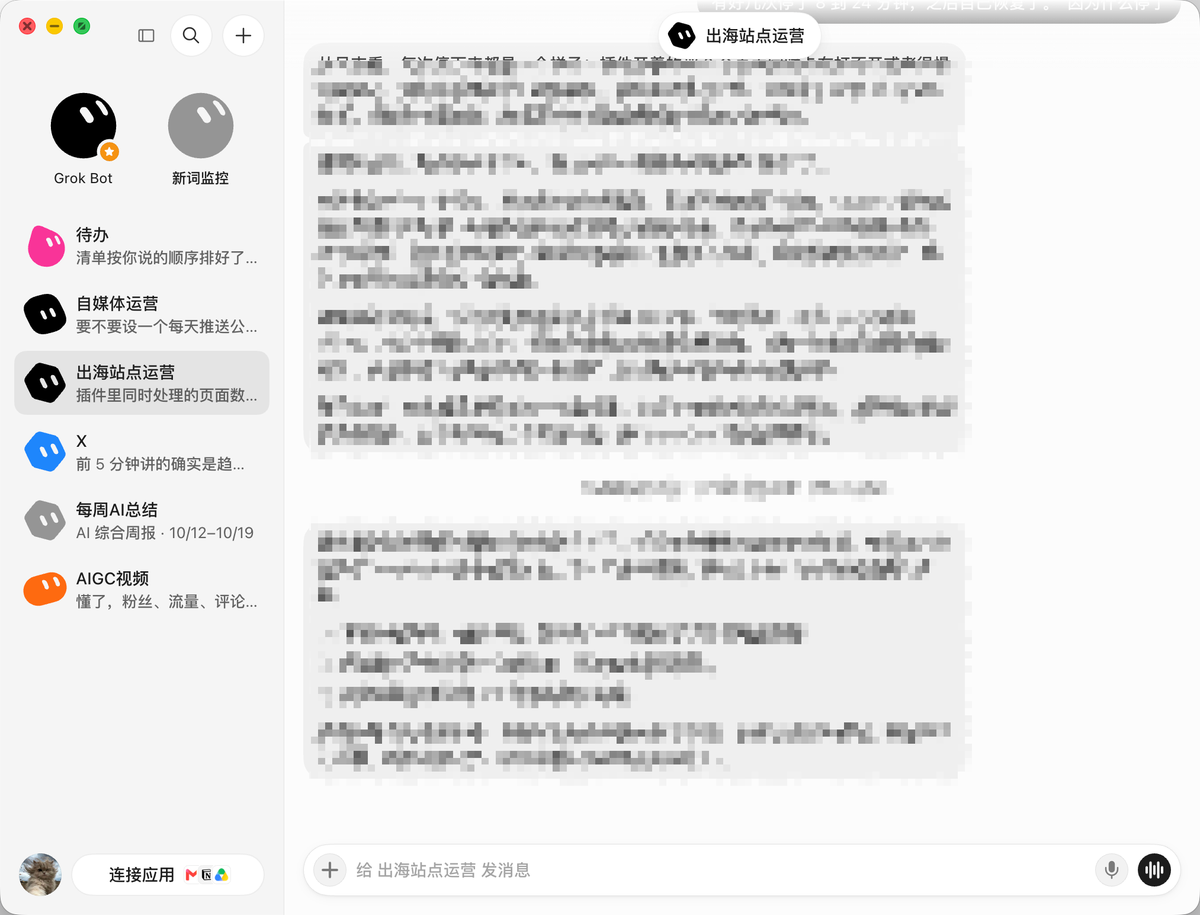
Task: Click the 新词监控 label
Action: [x=200, y=178]
